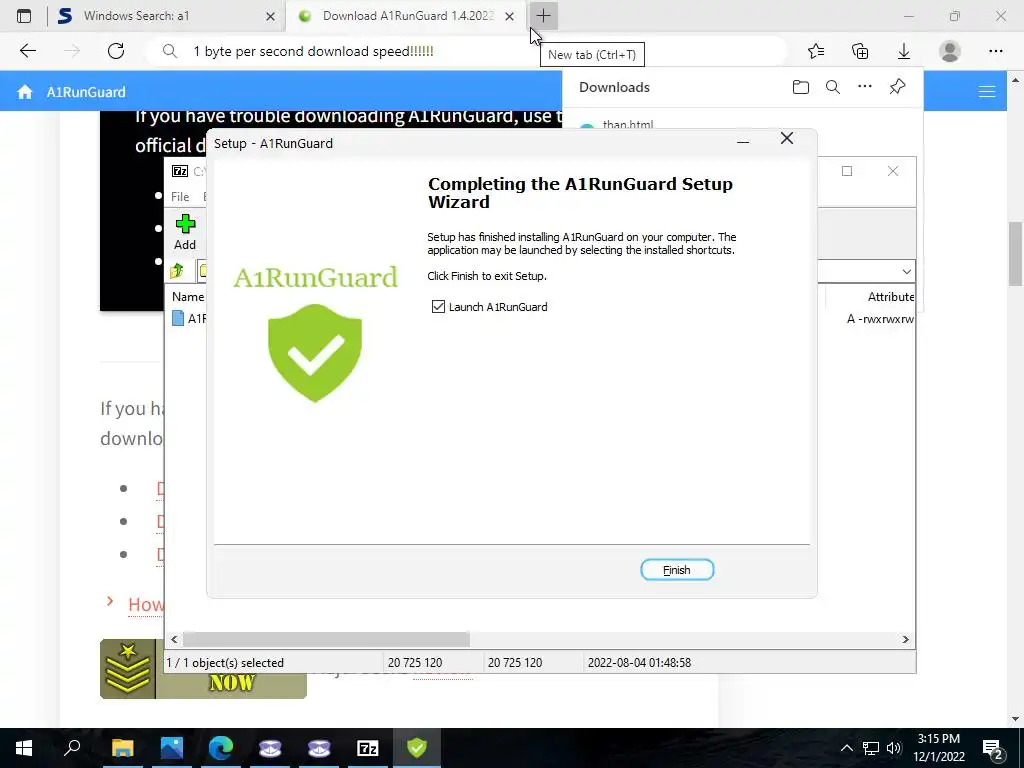Go back with the browser back arrow
Image resolution: width=1024 pixels, height=768 pixels.
click(27, 51)
